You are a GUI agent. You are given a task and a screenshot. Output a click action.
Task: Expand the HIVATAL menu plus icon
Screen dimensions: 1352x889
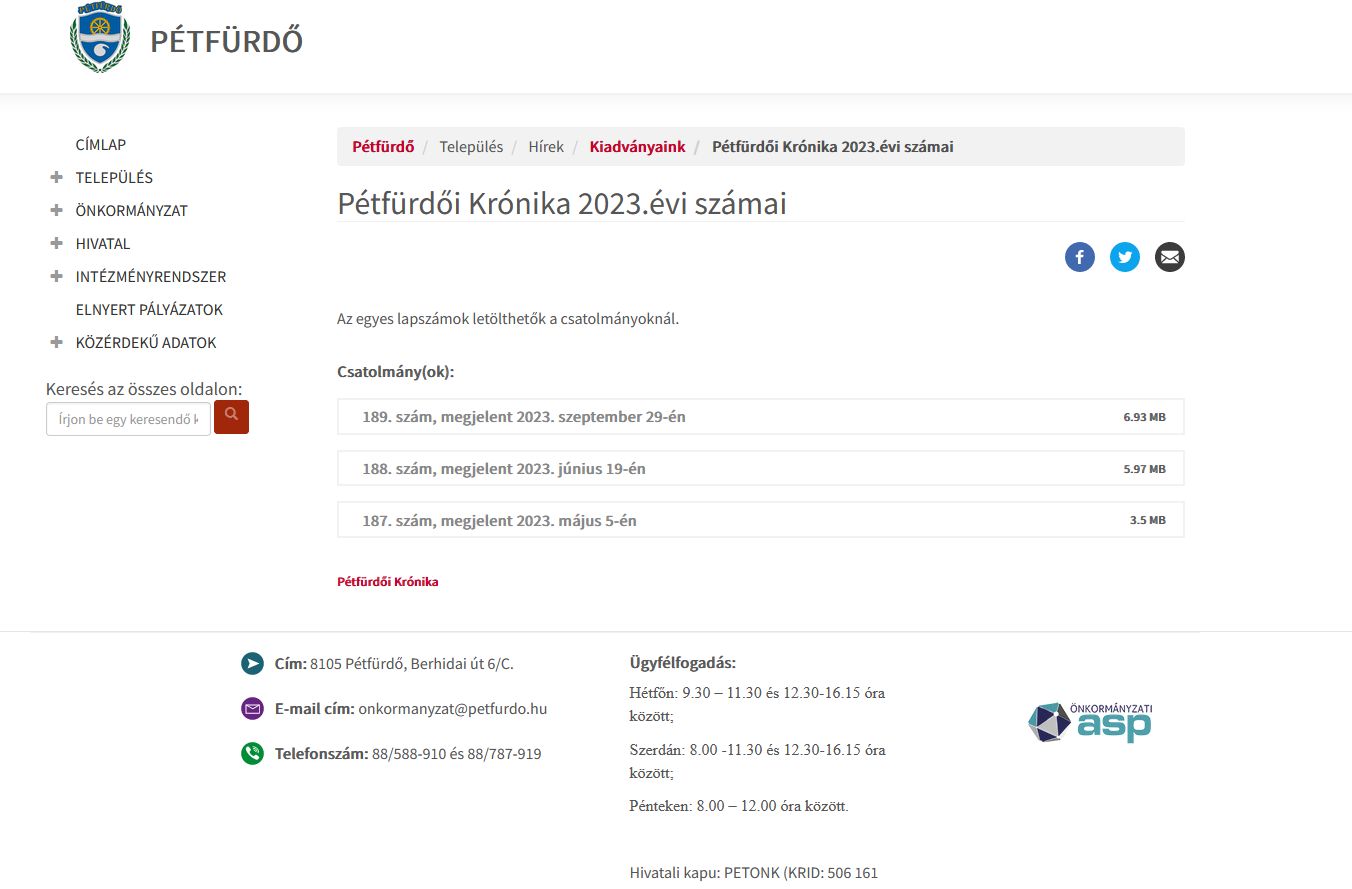click(x=56, y=243)
